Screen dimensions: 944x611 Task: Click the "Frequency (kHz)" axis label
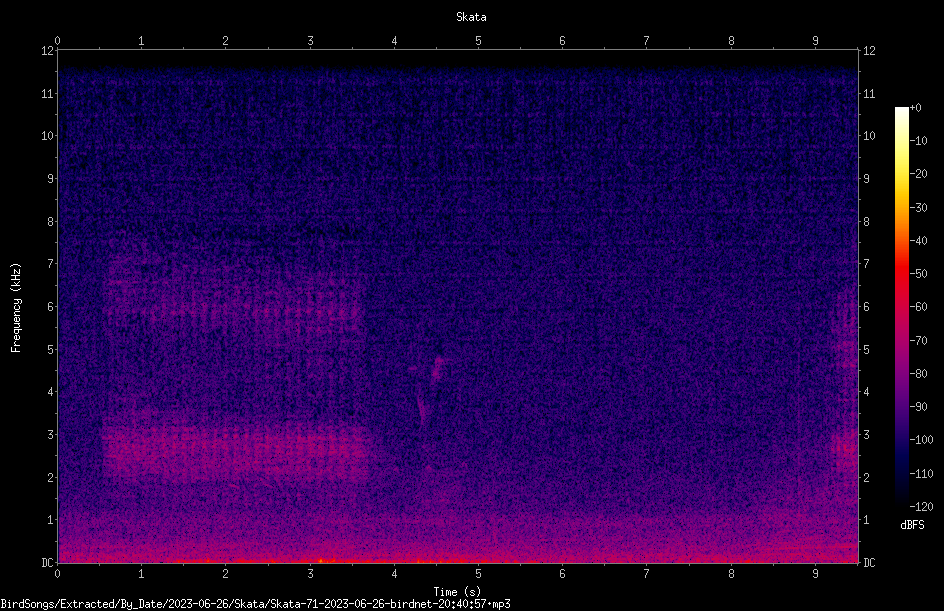tap(16, 308)
